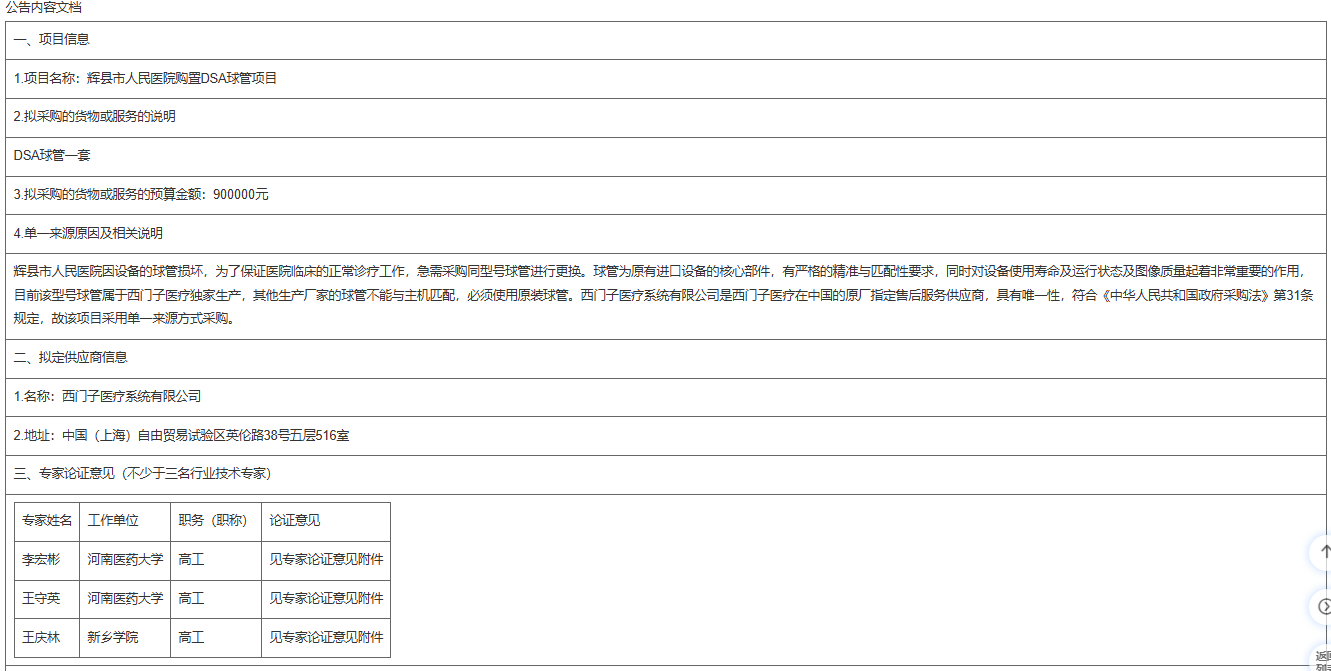Click the 返回列表 floating button

[1323, 659]
